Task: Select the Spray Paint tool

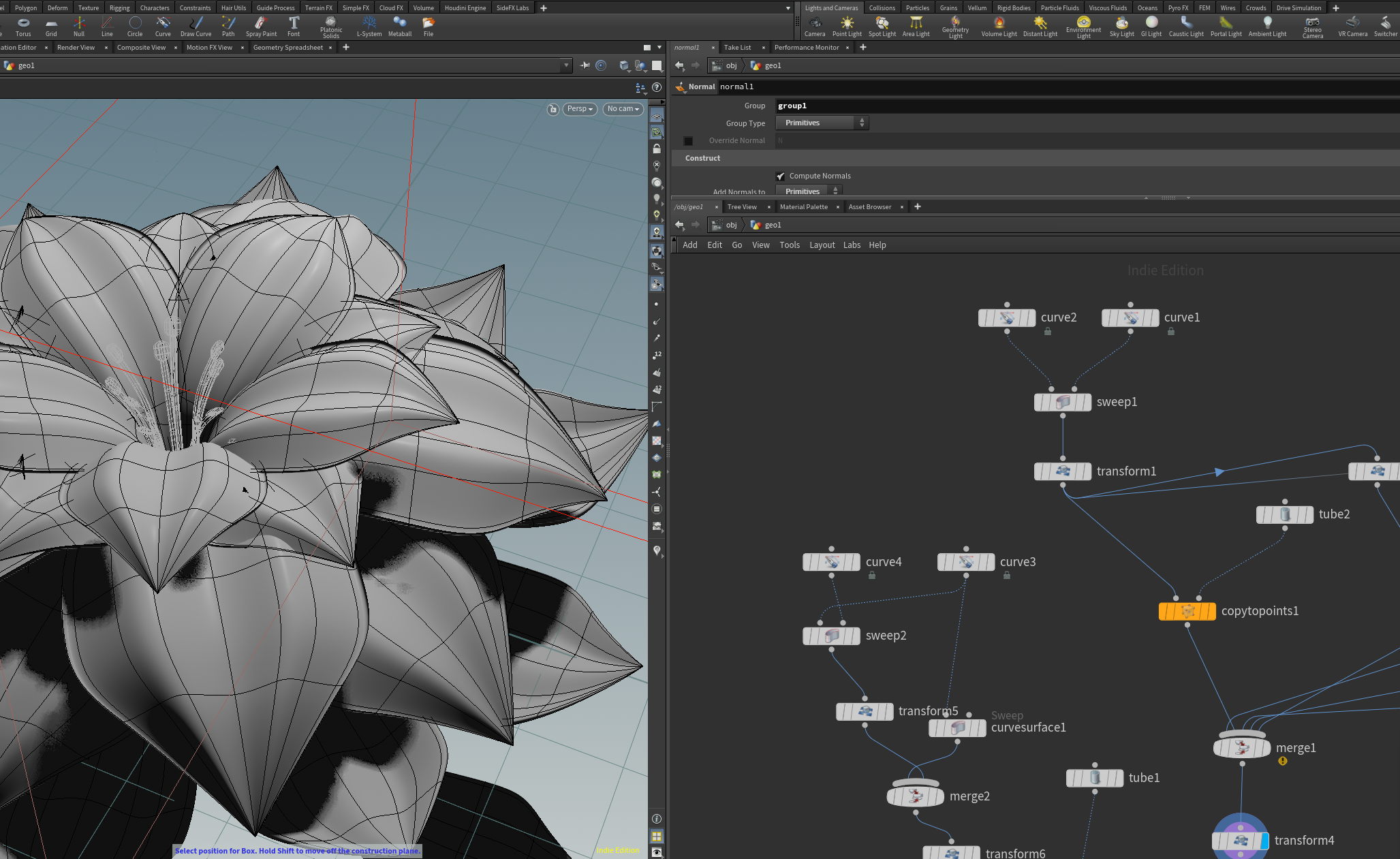Action: coord(261,27)
